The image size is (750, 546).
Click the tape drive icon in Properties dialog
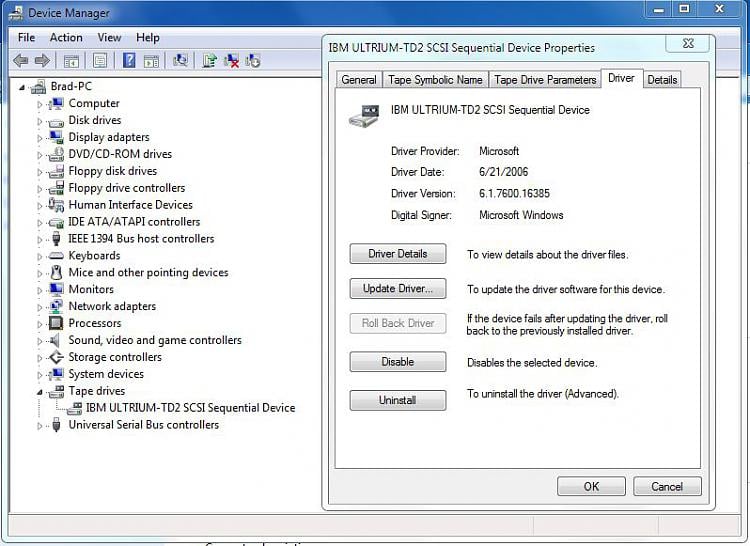click(364, 115)
